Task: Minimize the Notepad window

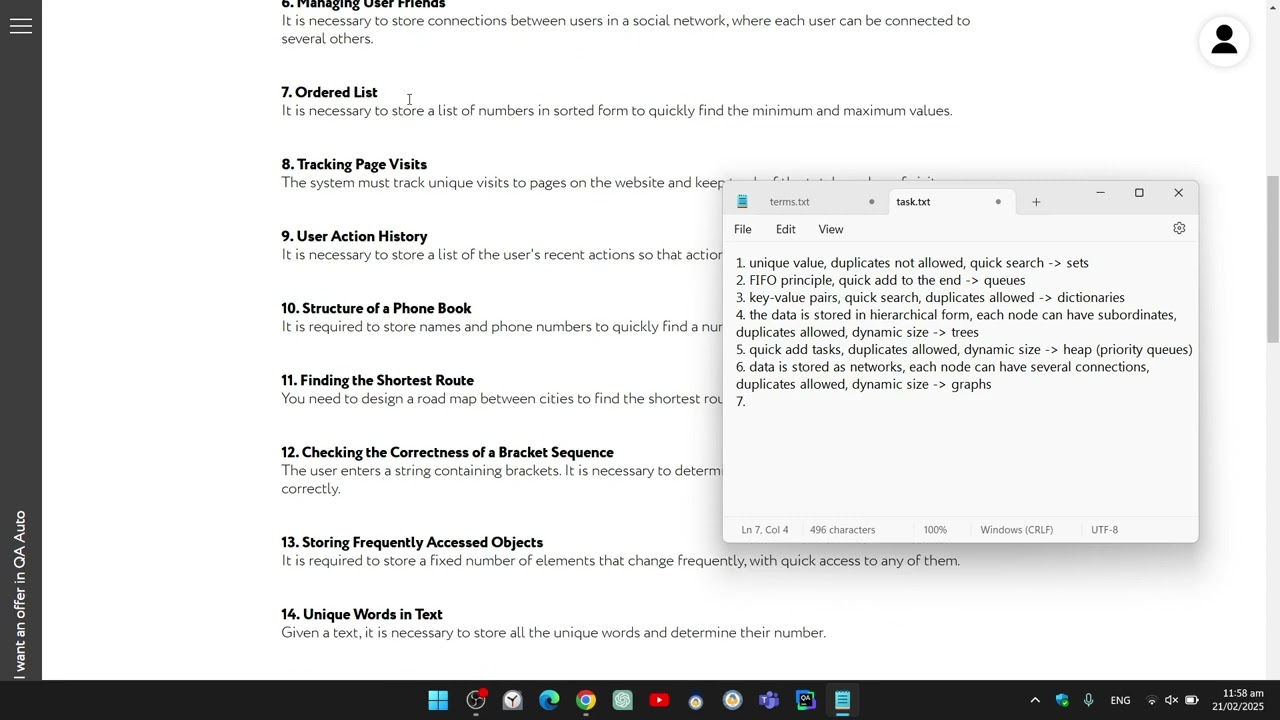Action: point(1100,193)
